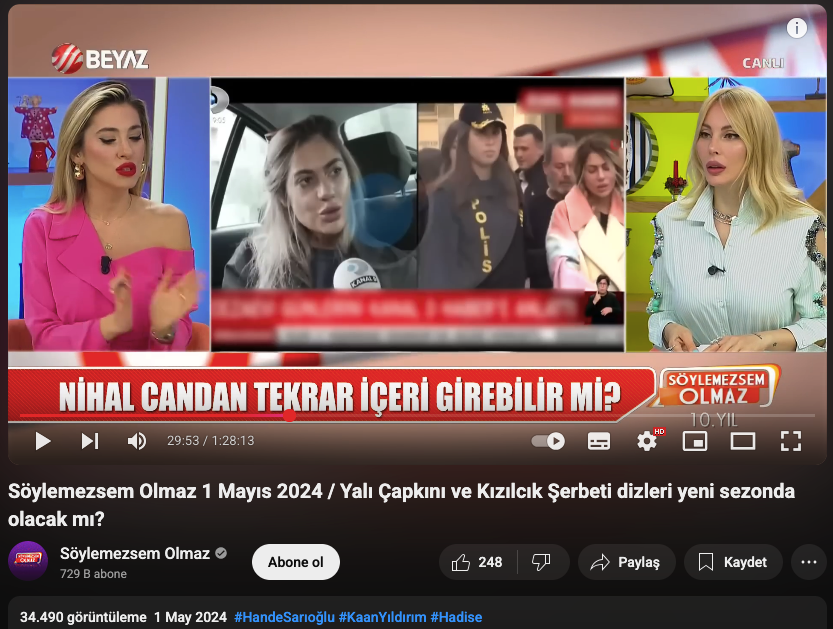Open the video info card icon
Image resolution: width=833 pixels, height=629 pixels.
click(x=796, y=28)
